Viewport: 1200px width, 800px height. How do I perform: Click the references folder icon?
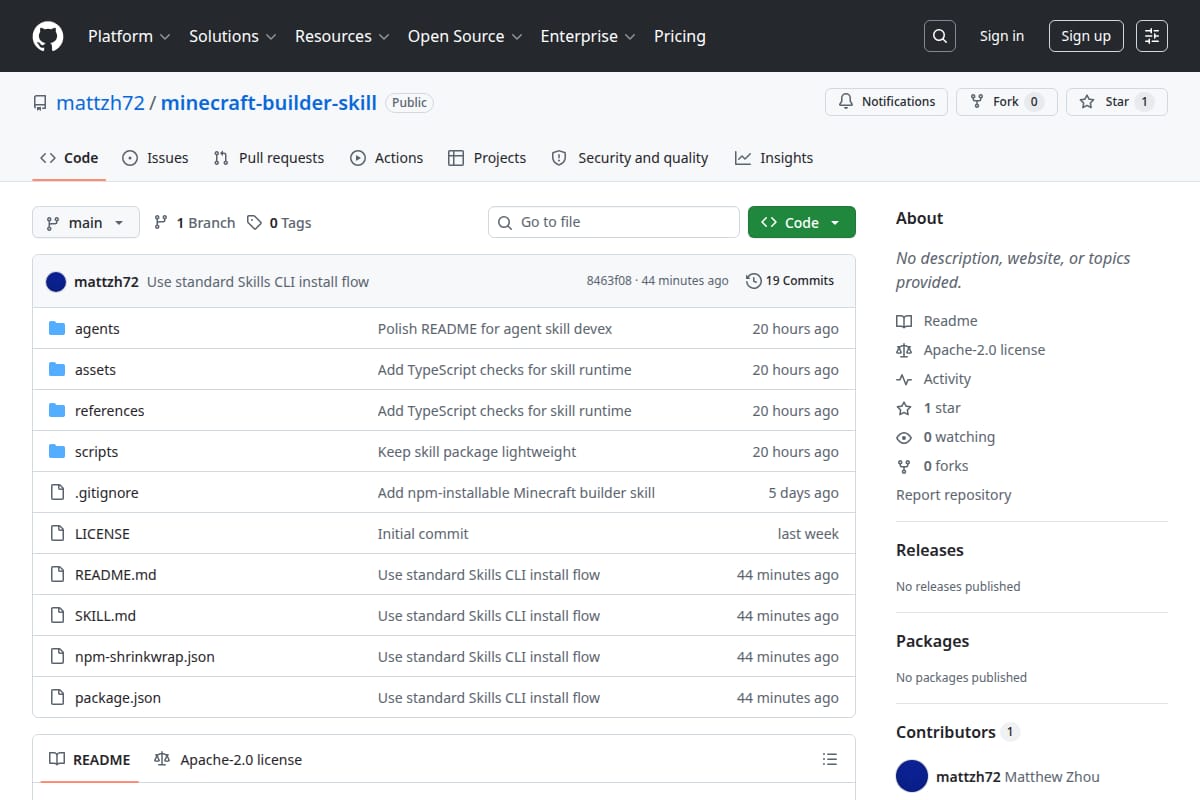(57, 411)
